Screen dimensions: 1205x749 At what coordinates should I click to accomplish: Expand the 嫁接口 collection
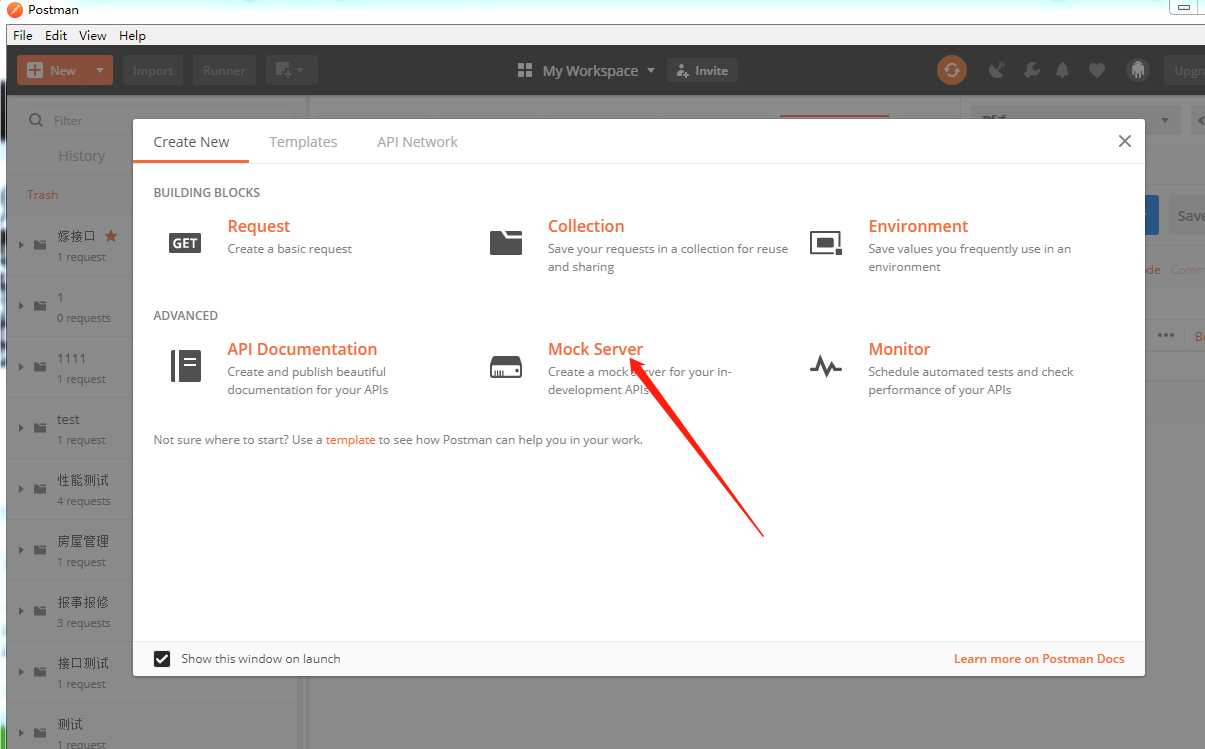(21, 245)
